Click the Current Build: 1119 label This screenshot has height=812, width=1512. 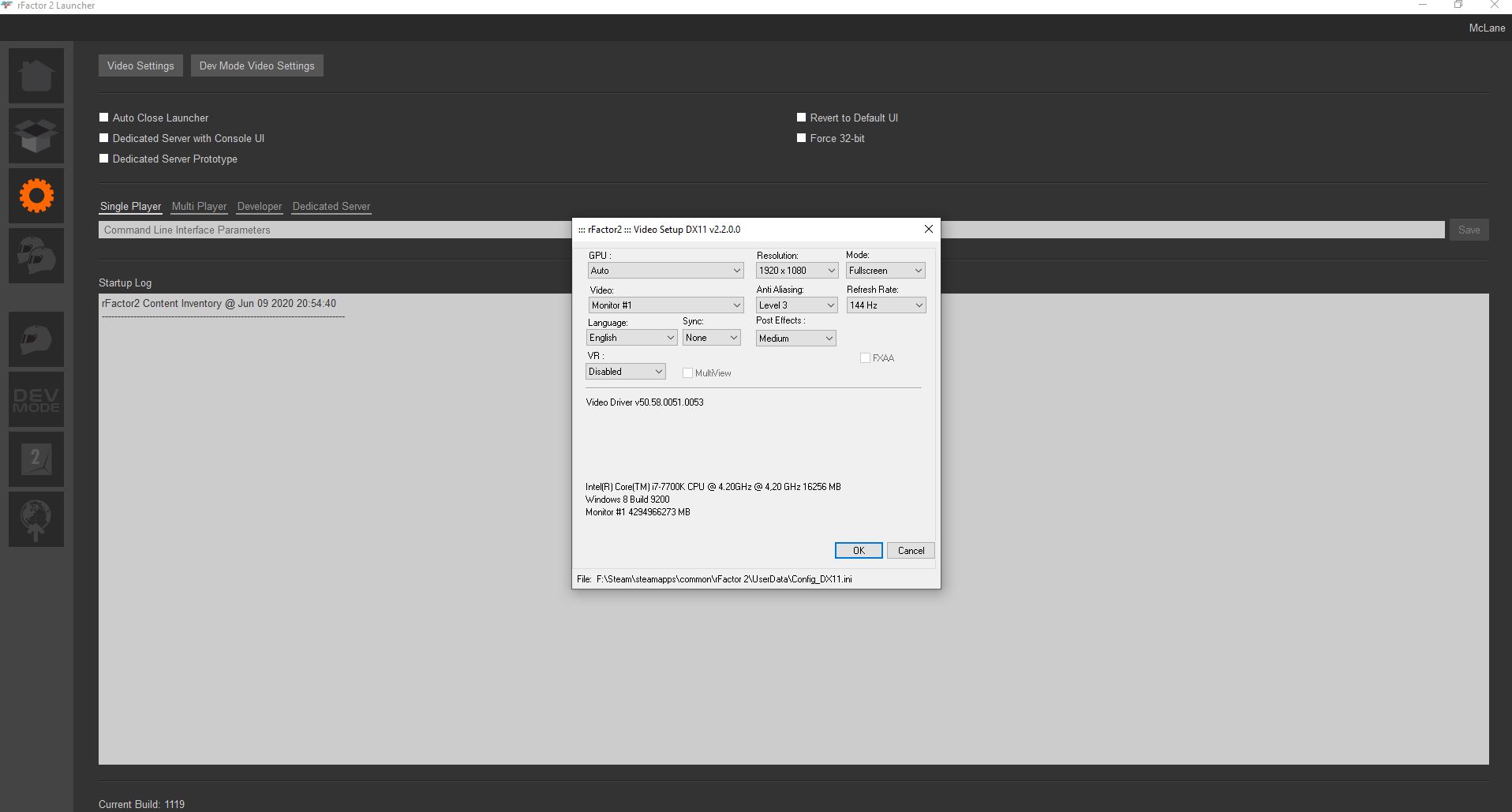141,804
